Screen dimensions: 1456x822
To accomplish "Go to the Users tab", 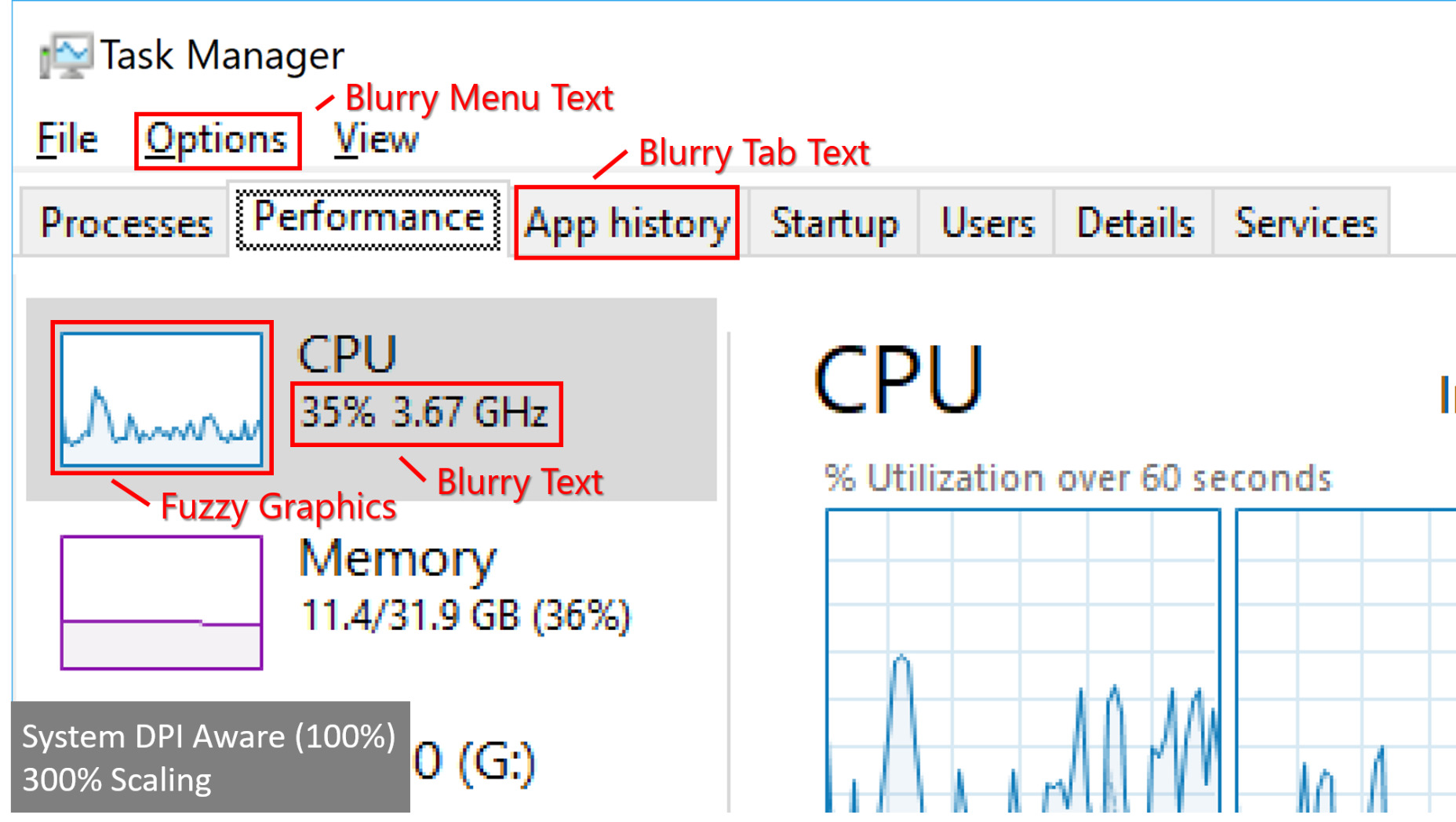I will coord(987,223).
